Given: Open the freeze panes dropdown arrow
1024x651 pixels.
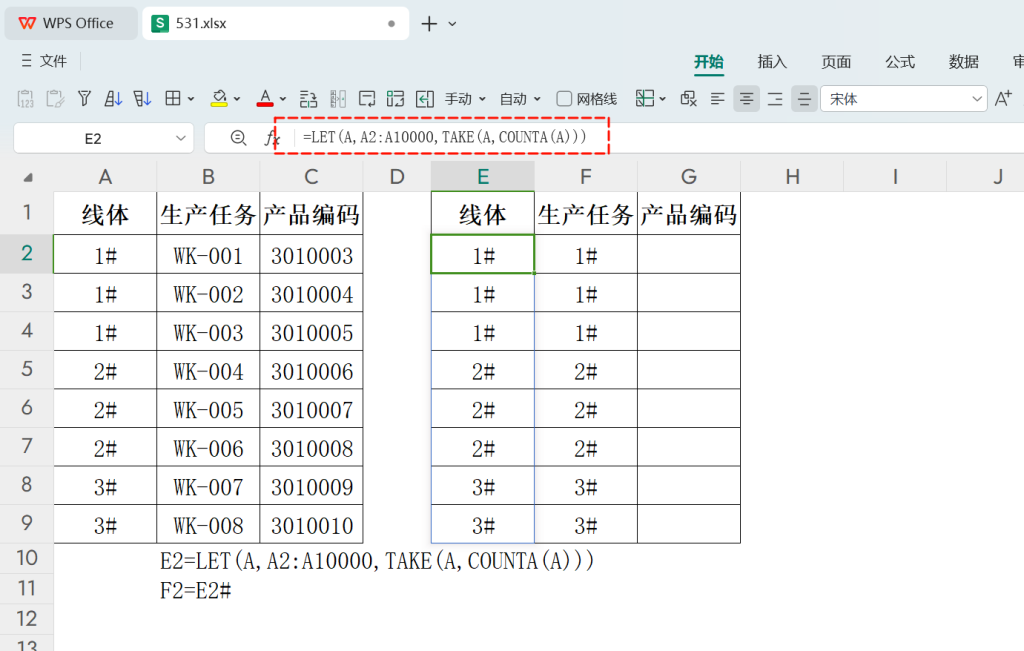Looking at the screenshot, I should (662, 99).
